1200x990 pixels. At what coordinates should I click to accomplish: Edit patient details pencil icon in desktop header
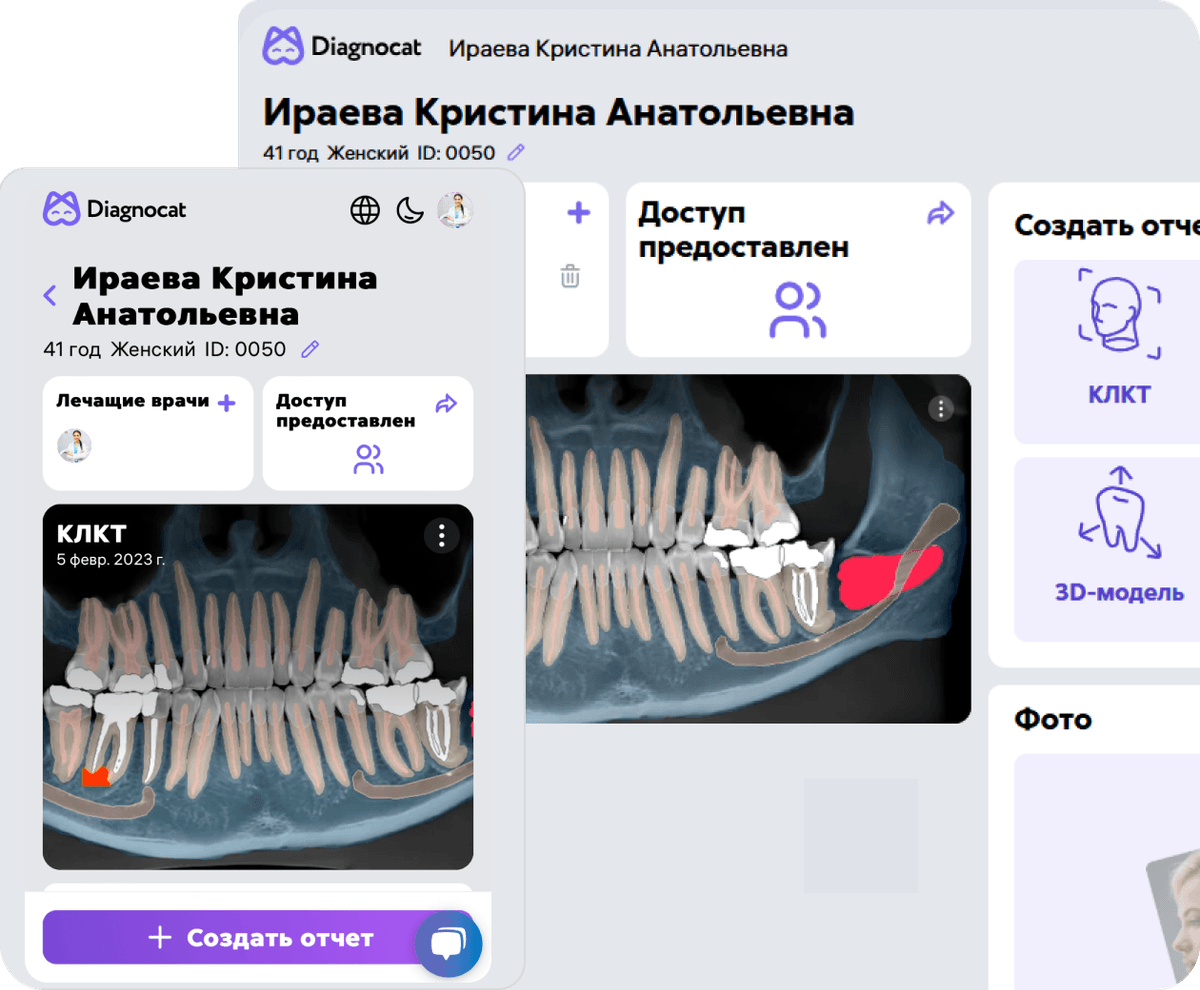tap(516, 152)
